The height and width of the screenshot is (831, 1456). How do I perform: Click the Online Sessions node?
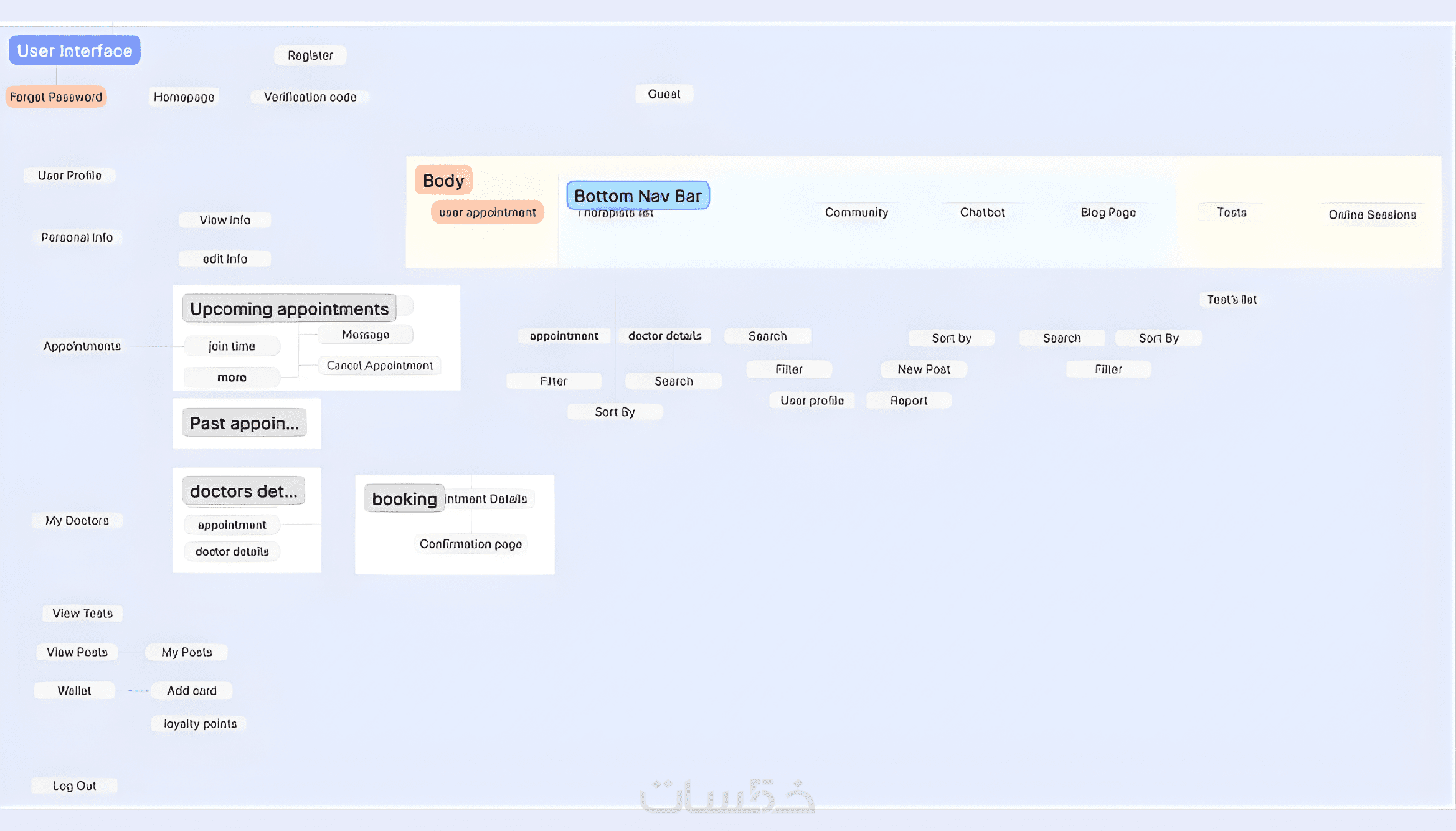pos(1372,215)
